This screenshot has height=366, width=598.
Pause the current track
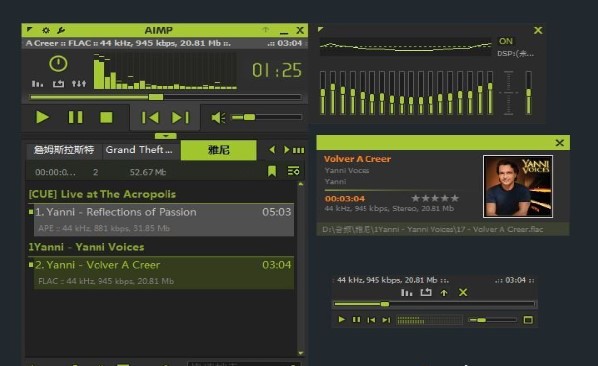pos(76,117)
